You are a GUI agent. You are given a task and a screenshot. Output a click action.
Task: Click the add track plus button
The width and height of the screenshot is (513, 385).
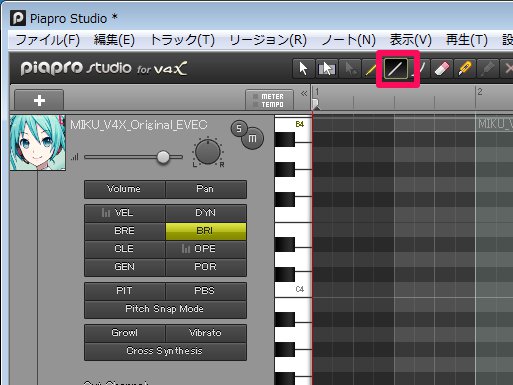click(x=39, y=100)
